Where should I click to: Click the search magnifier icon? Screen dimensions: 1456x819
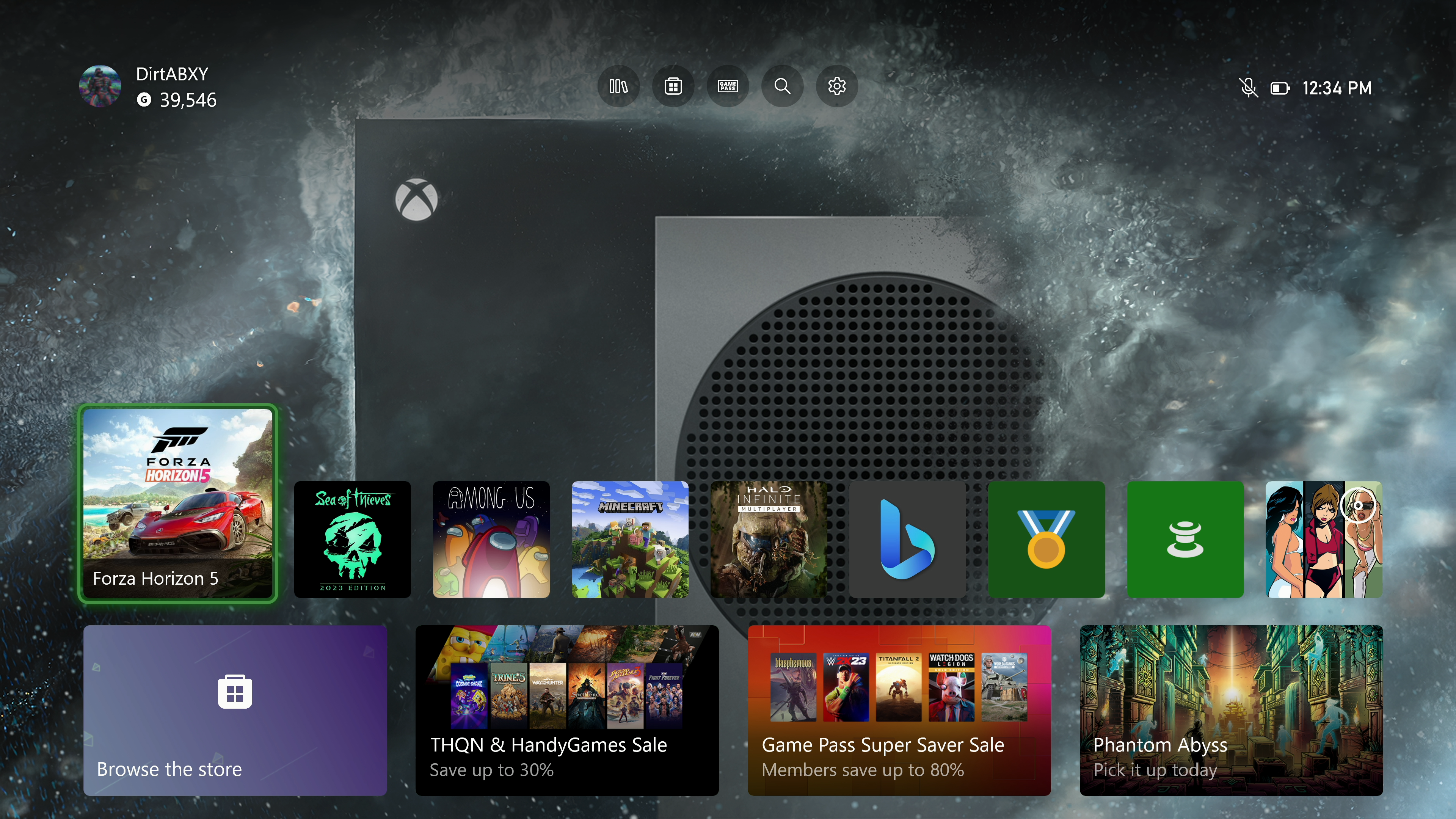point(782,86)
